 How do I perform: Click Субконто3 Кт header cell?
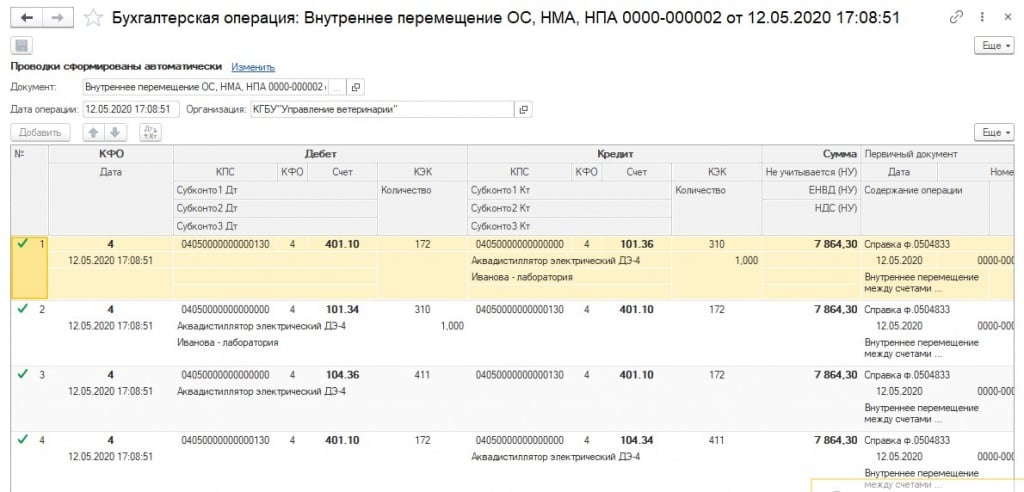tap(569, 227)
